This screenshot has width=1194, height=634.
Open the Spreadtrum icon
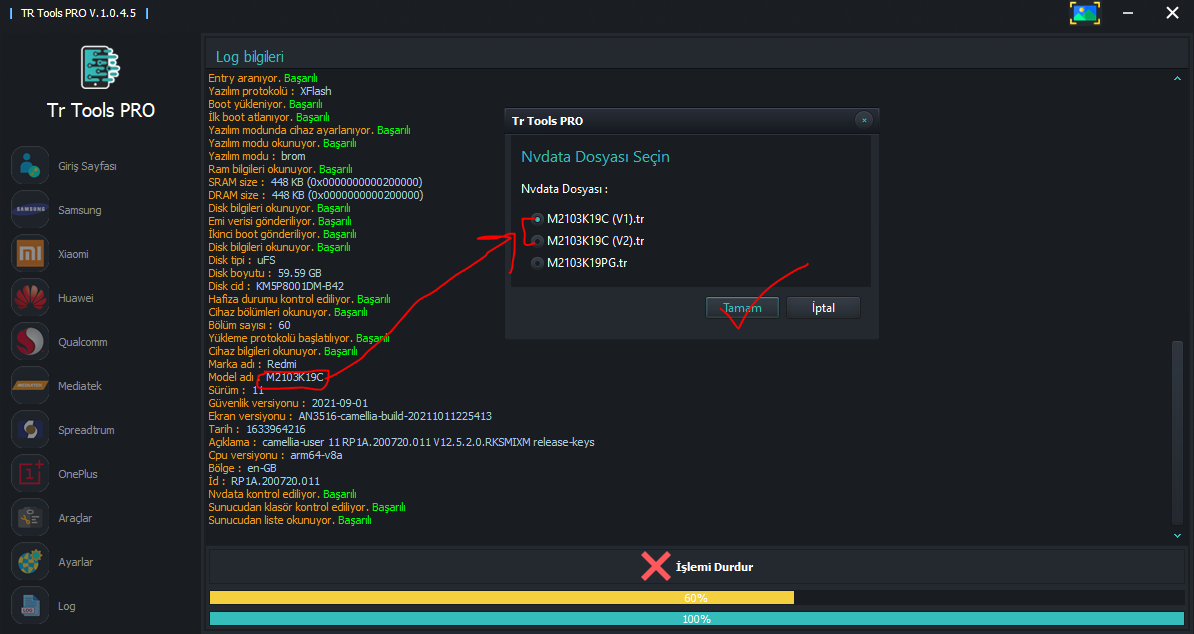click(x=30, y=429)
